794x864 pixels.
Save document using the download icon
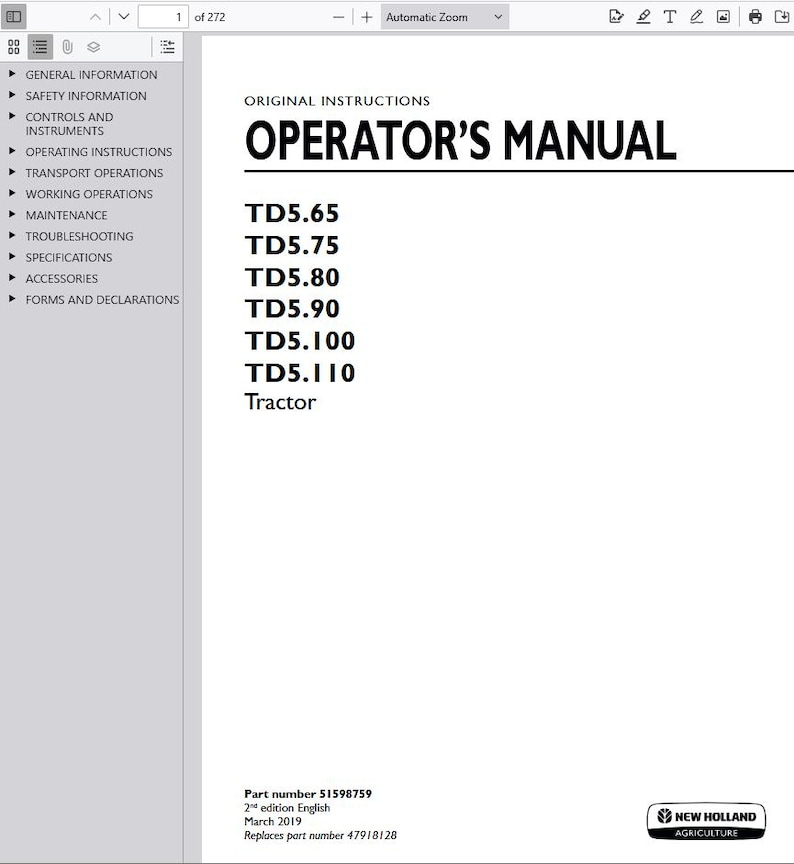click(x=782, y=17)
